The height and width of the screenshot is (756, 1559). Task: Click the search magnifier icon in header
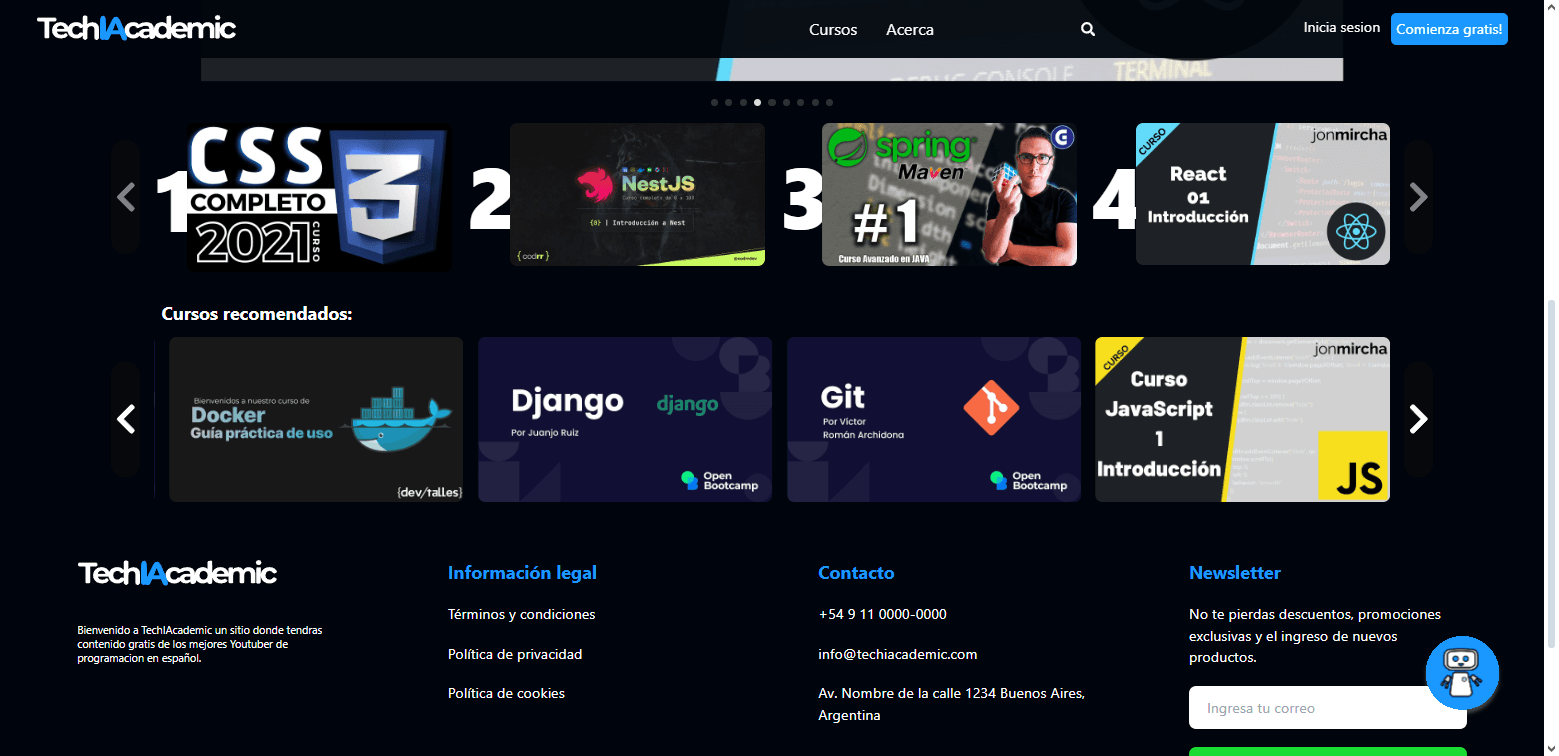(1088, 29)
